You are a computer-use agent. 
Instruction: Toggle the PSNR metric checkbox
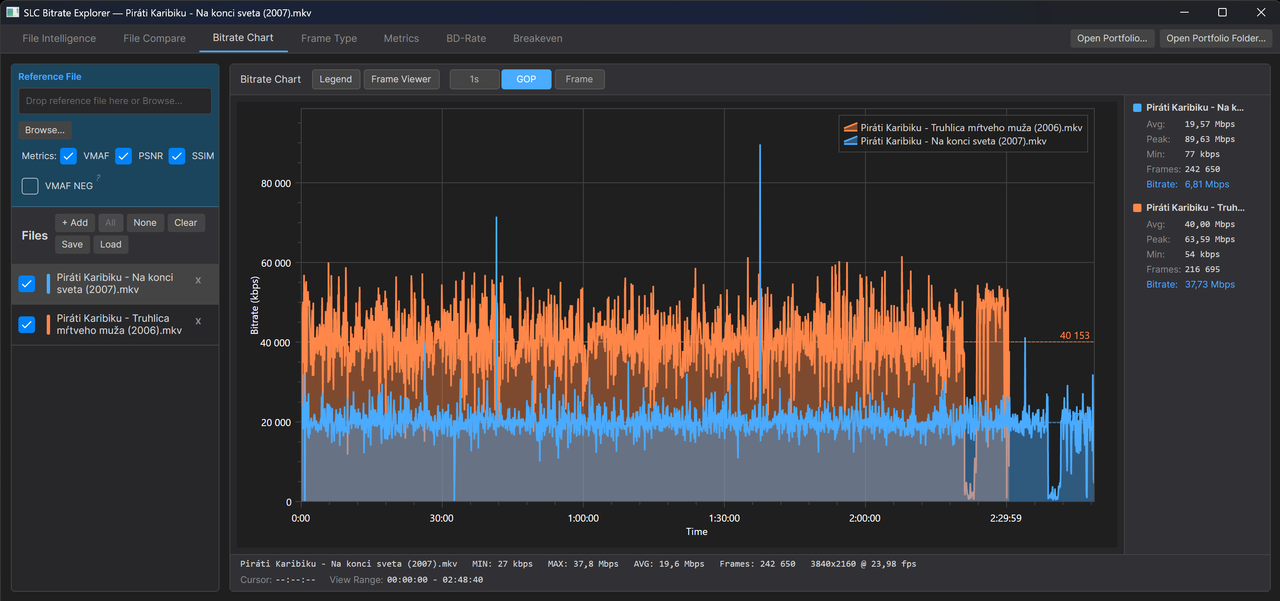(x=124, y=156)
